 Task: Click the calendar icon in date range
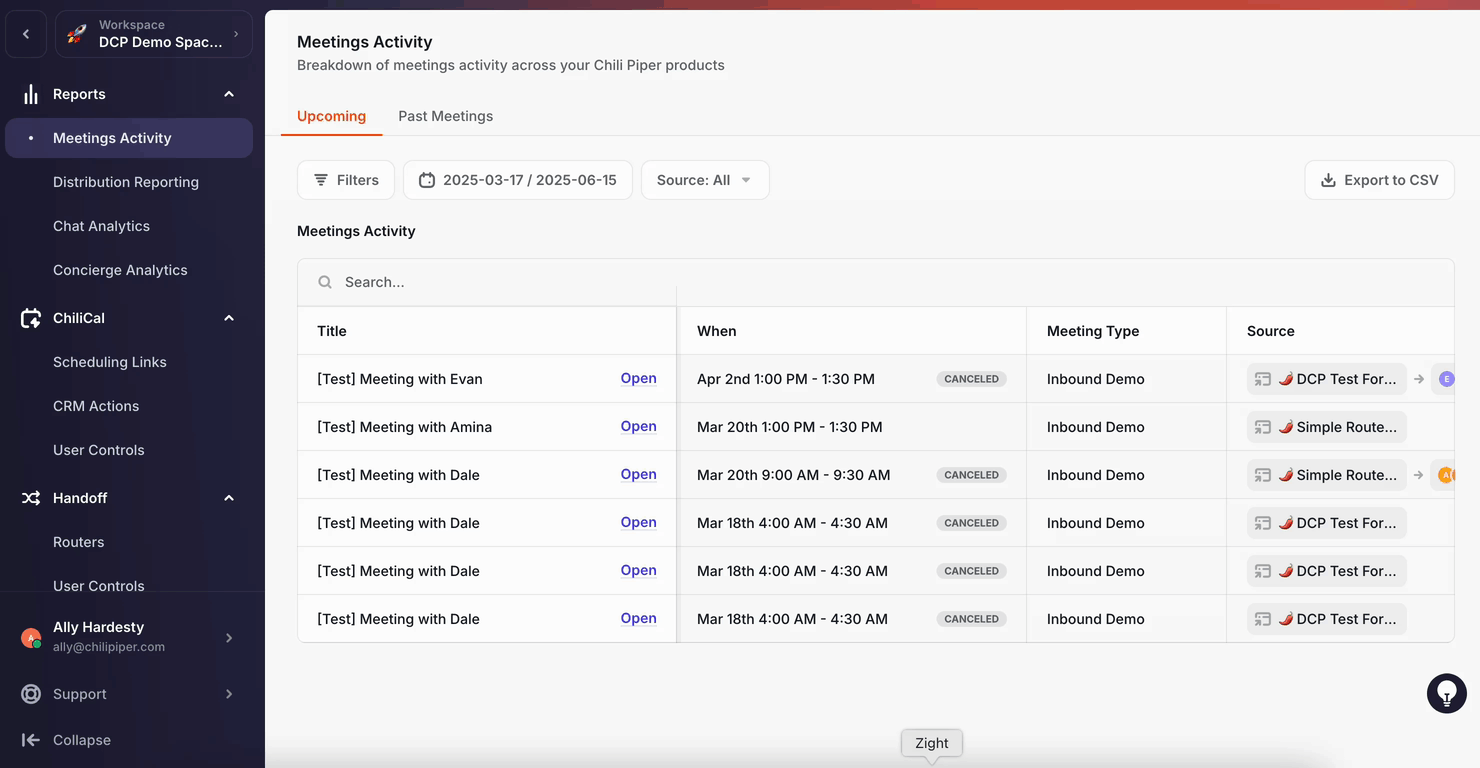click(427, 180)
